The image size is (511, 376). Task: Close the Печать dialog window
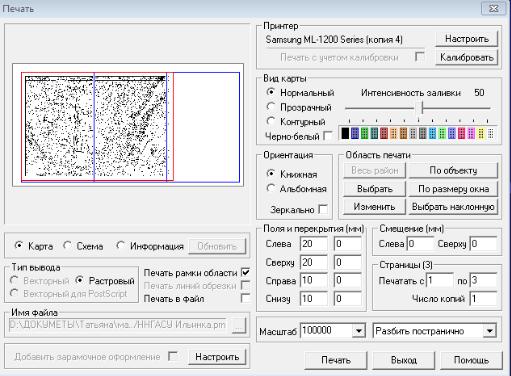pos(493,8)
